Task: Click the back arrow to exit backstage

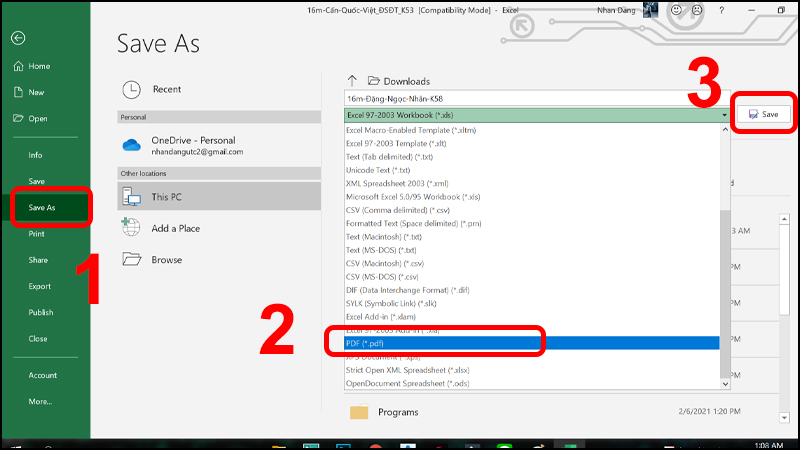Action: 18,39
